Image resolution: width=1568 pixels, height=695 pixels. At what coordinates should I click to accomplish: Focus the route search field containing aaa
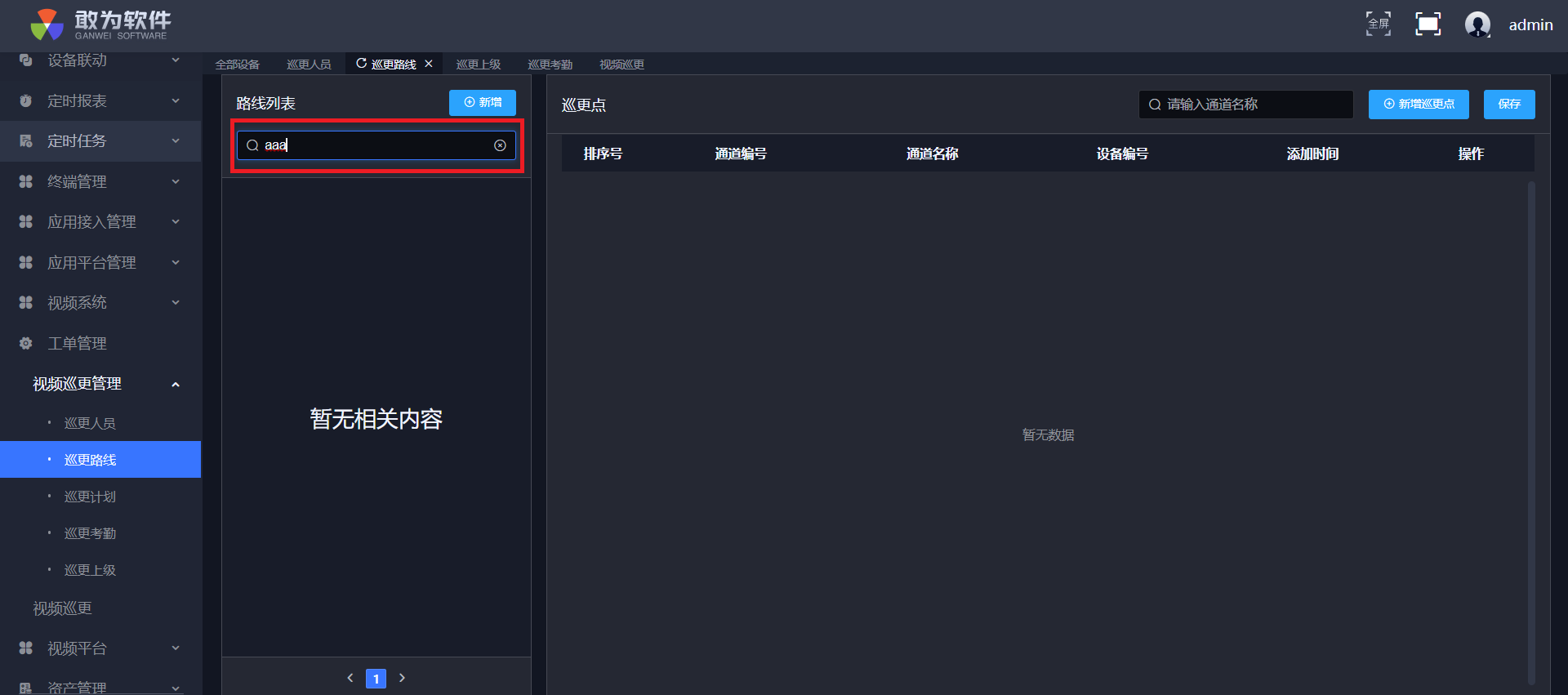376,145
